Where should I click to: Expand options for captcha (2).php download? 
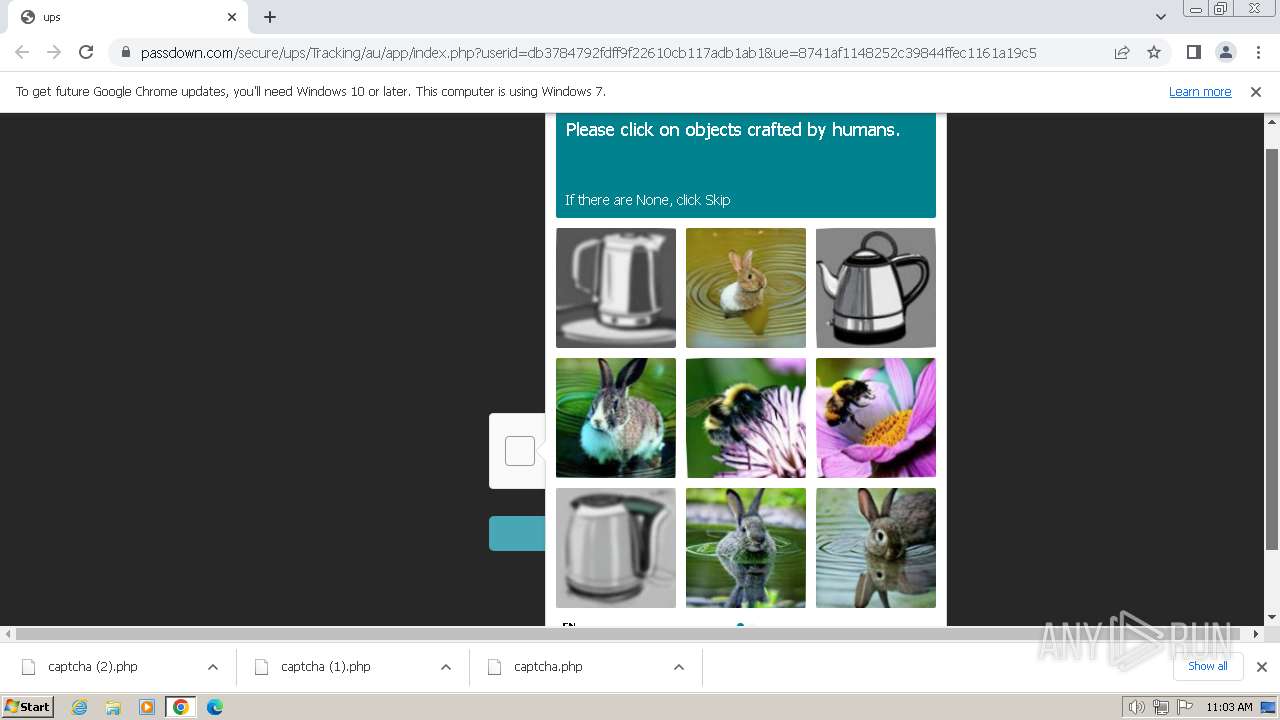(213, 667)
